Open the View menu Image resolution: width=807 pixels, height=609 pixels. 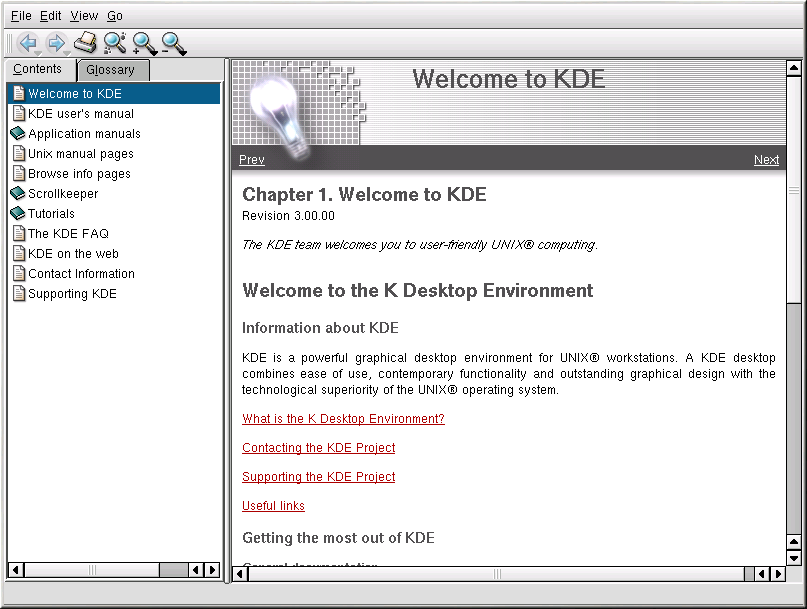coord(84,16)
